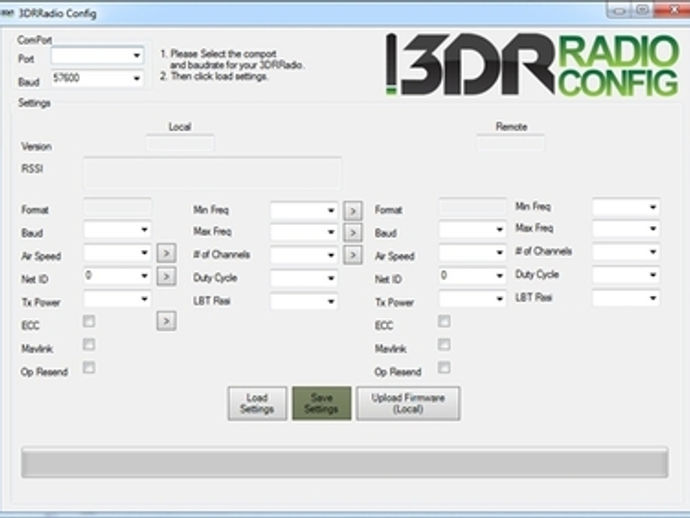This screenshot has width=690, height=518.
Task: Open Local # of Channels dropdown
Action: 304,255
